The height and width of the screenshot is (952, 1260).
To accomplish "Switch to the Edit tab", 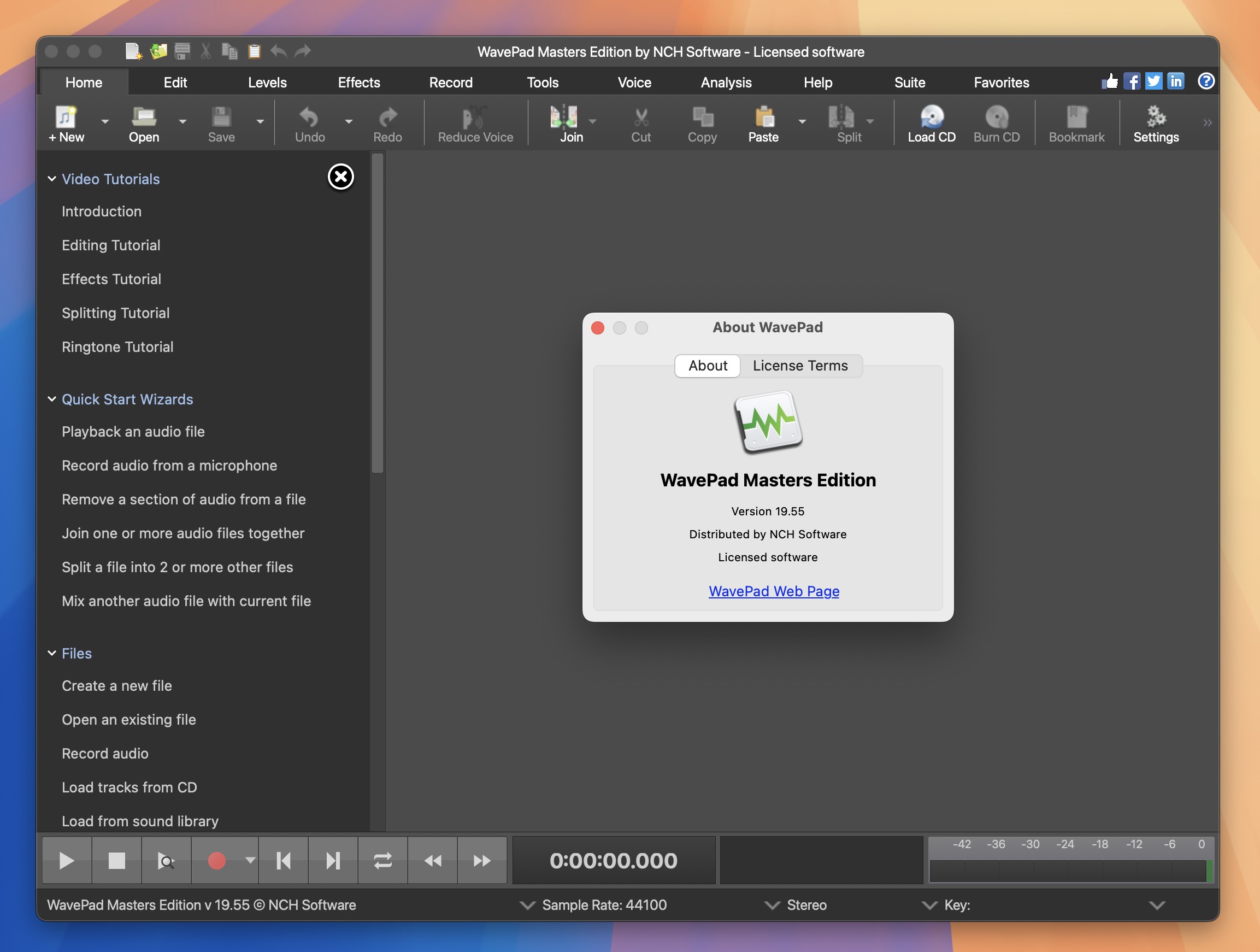I will coord(175,82).
